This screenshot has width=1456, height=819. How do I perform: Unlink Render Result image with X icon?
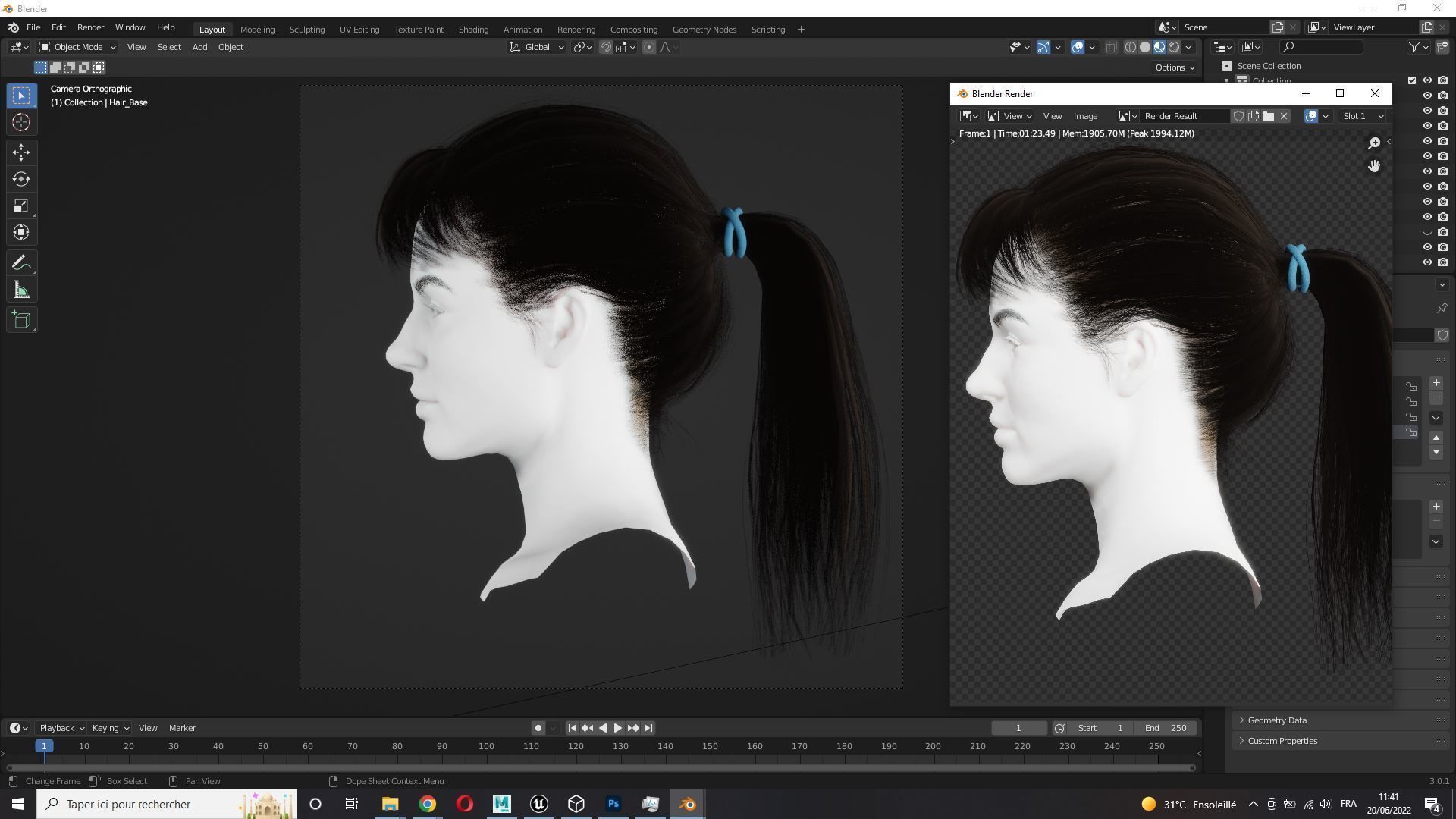click(x=1284, y=116)
